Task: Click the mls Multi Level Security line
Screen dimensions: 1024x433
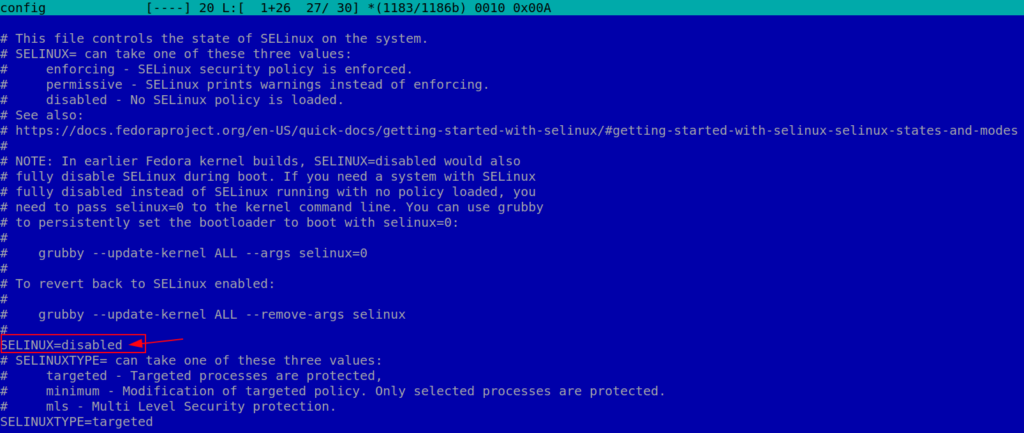Action: point(190,406)
